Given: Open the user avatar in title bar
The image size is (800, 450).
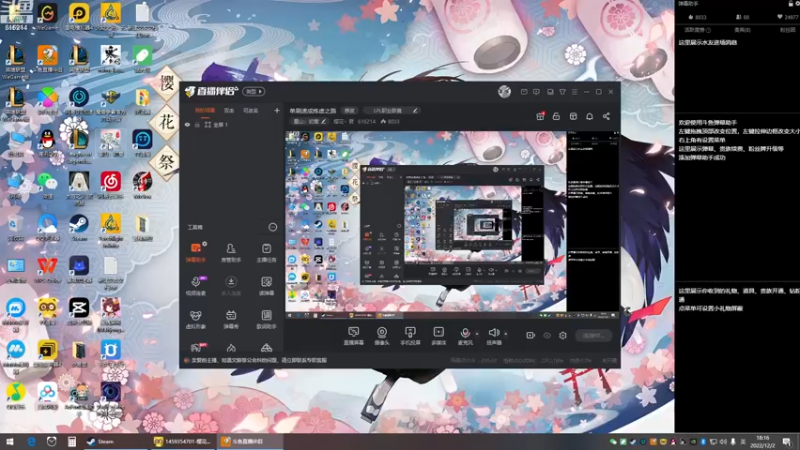Looking at the screenshot, I should click(x=505, y=92).
